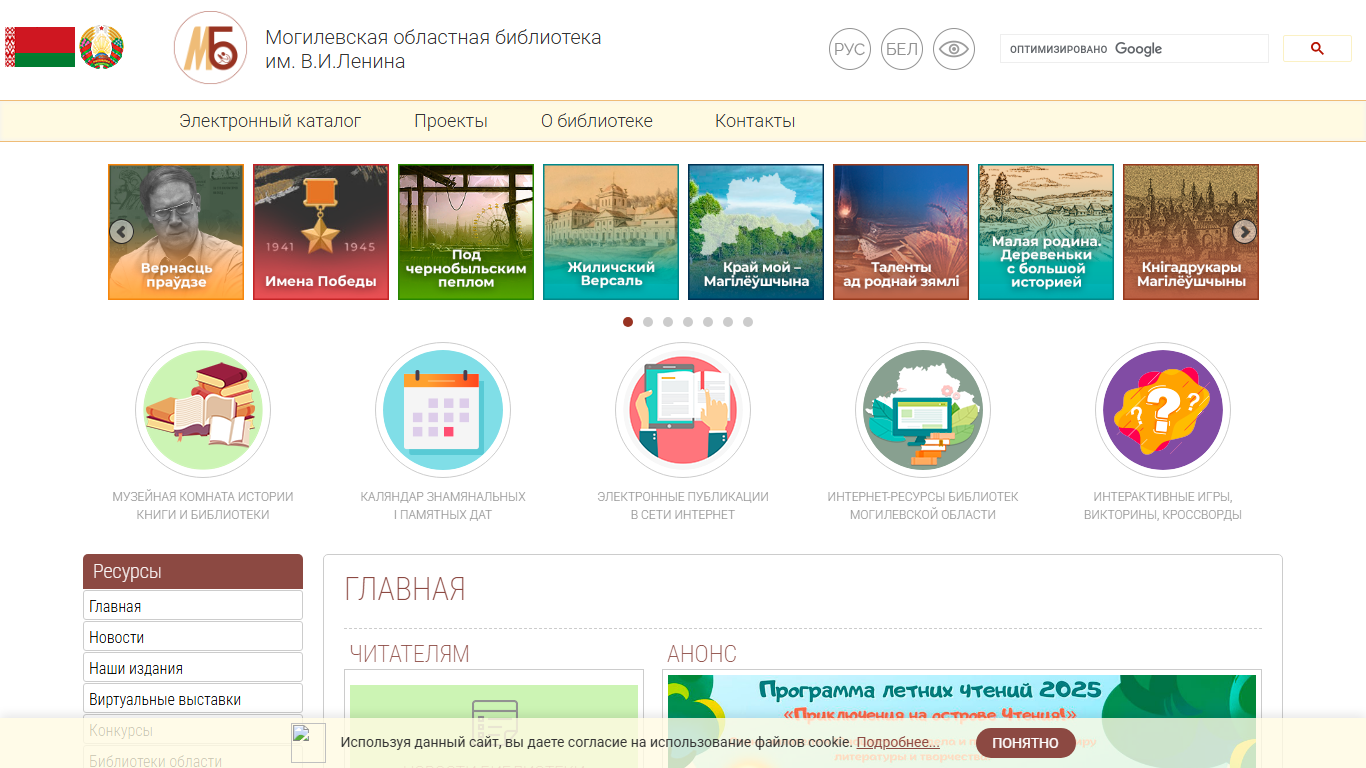This screenshot has height=768, width=1366.
Task: Open the Кнігадрукары Магілёўшчыны tile
Action: click(x=1191, y=232)
